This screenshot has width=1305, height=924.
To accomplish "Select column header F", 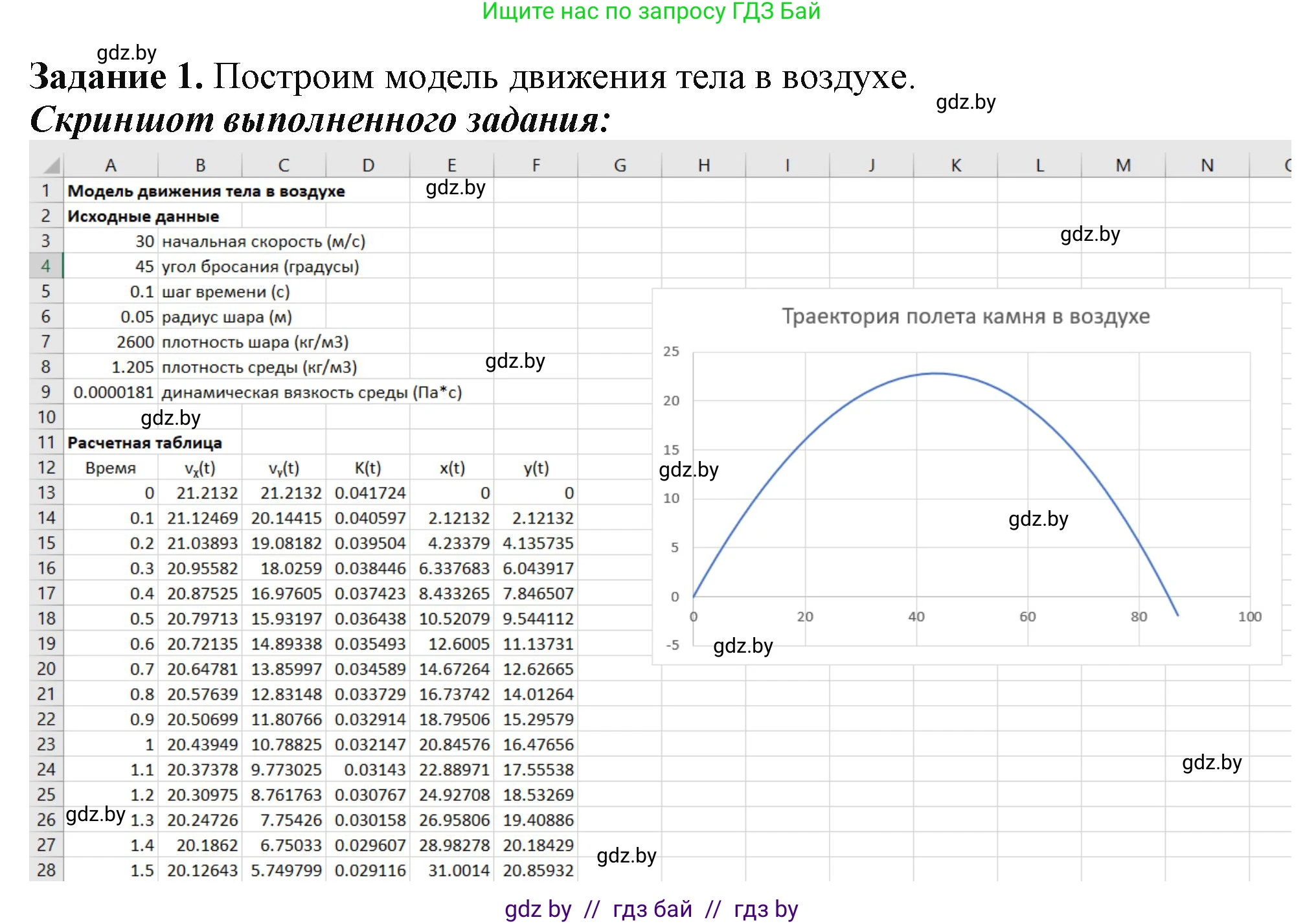I will 536,165.
